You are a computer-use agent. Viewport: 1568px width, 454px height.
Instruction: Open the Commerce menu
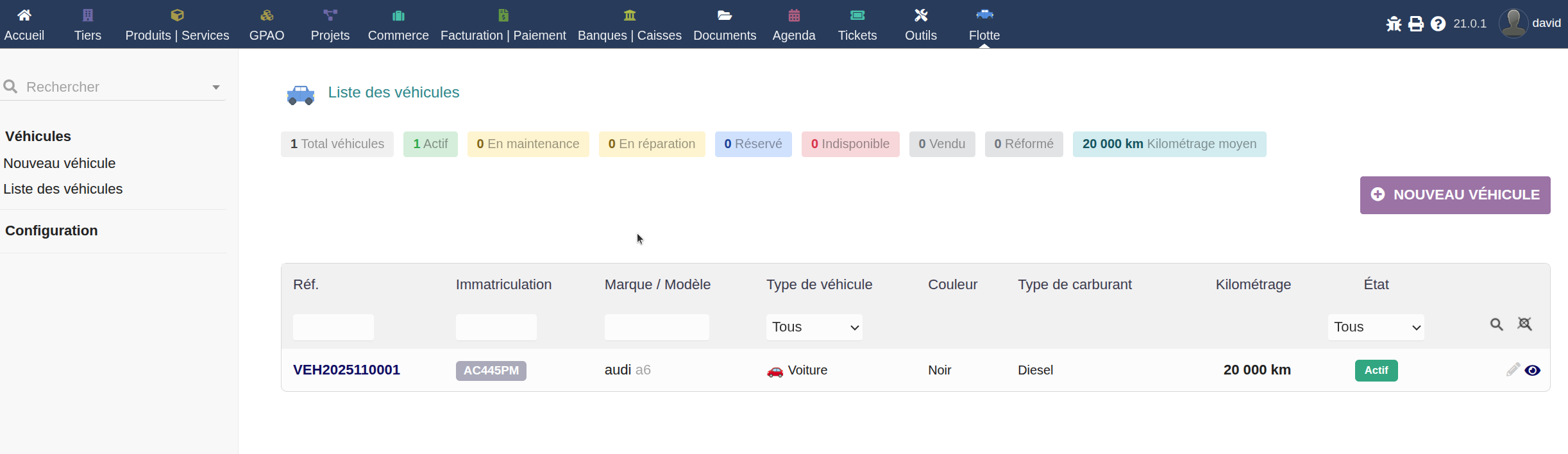coord(398,24)
